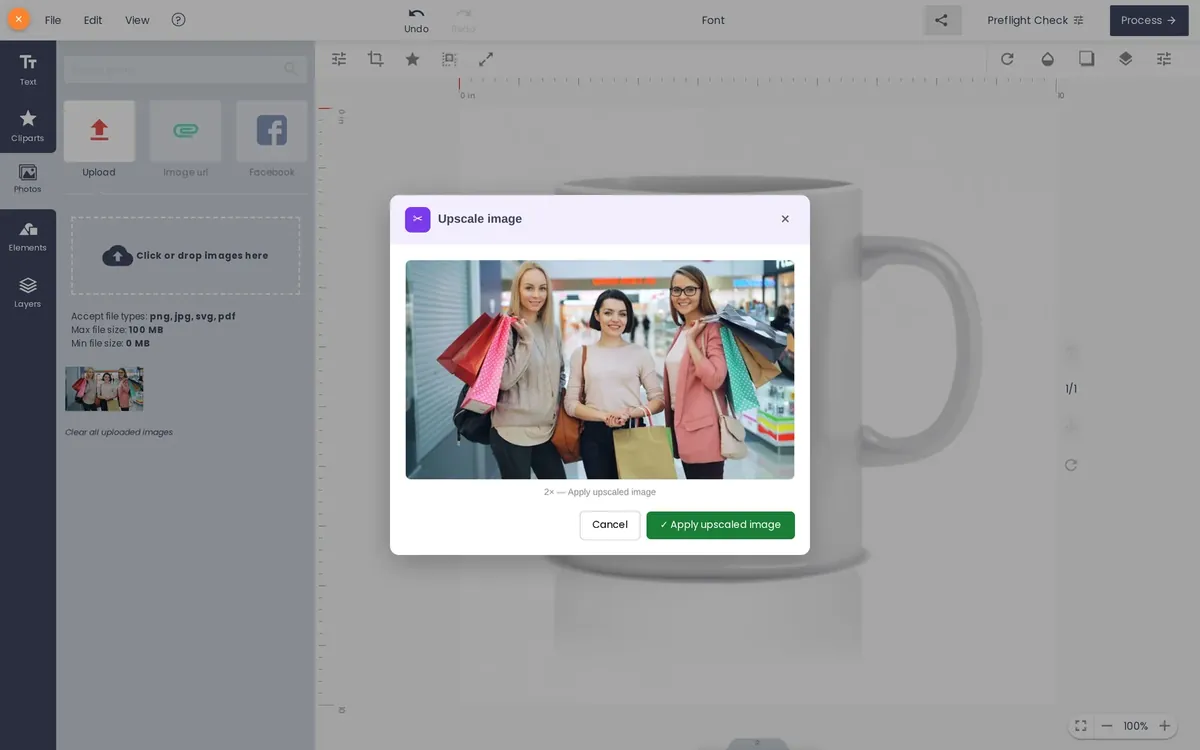Click the zoom out minus button
Screen dimensions: 1200x750
point(1107,726)
